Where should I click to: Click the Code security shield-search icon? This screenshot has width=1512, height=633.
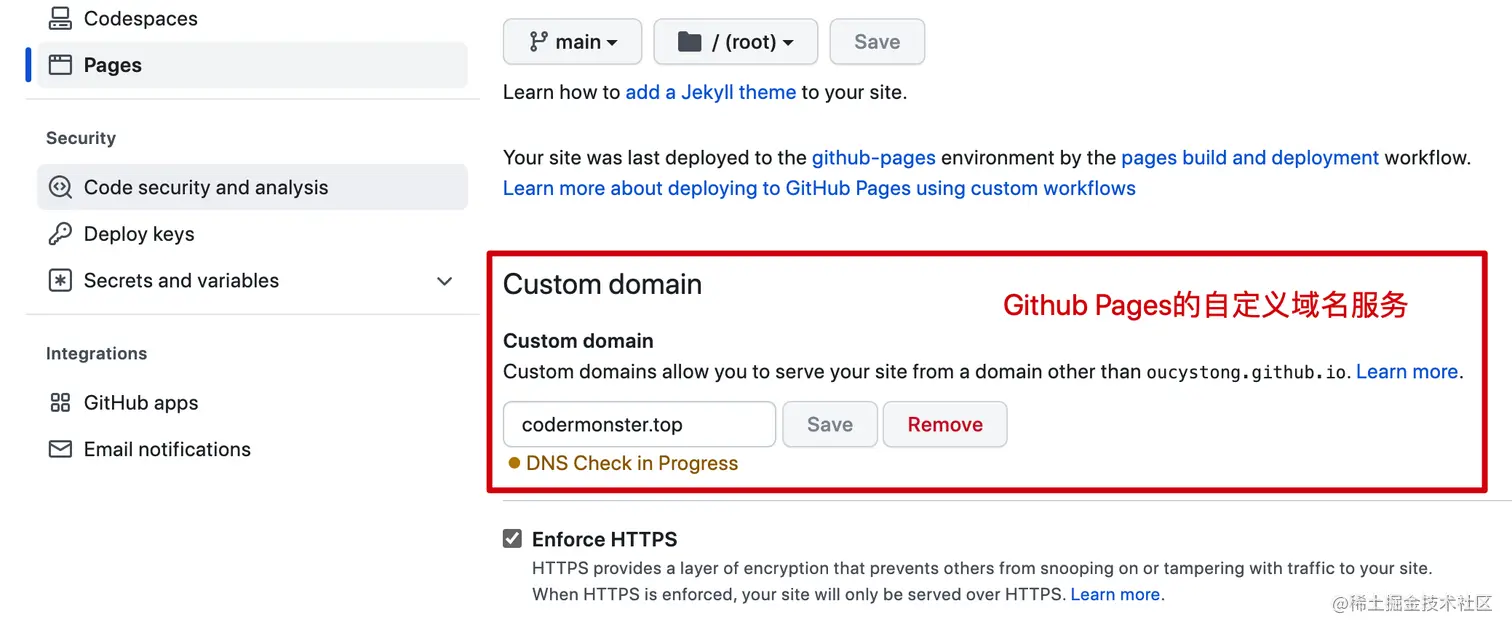60,187
